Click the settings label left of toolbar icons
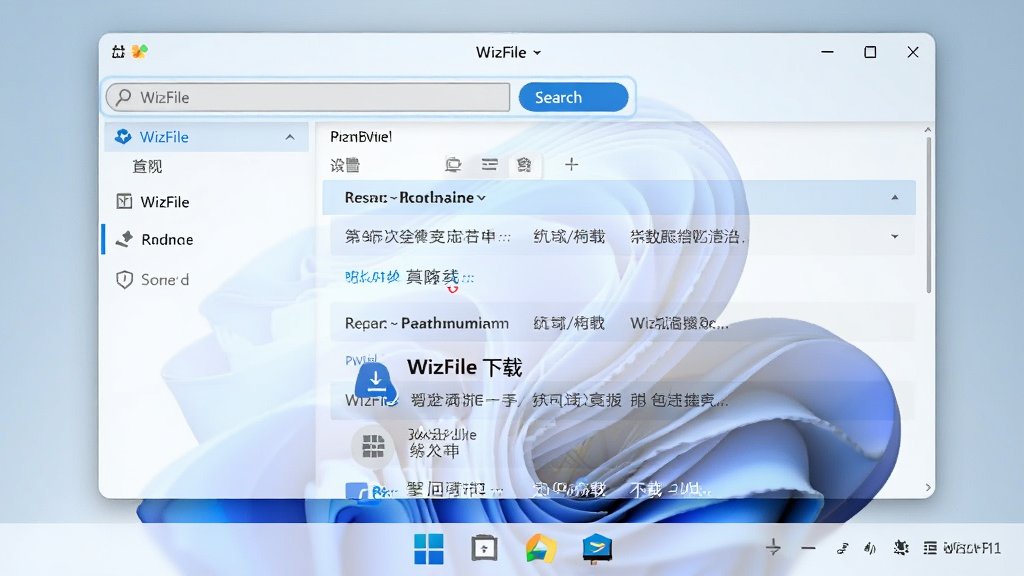This screenshot has height=576, width=1024. [x=345, y=165]
